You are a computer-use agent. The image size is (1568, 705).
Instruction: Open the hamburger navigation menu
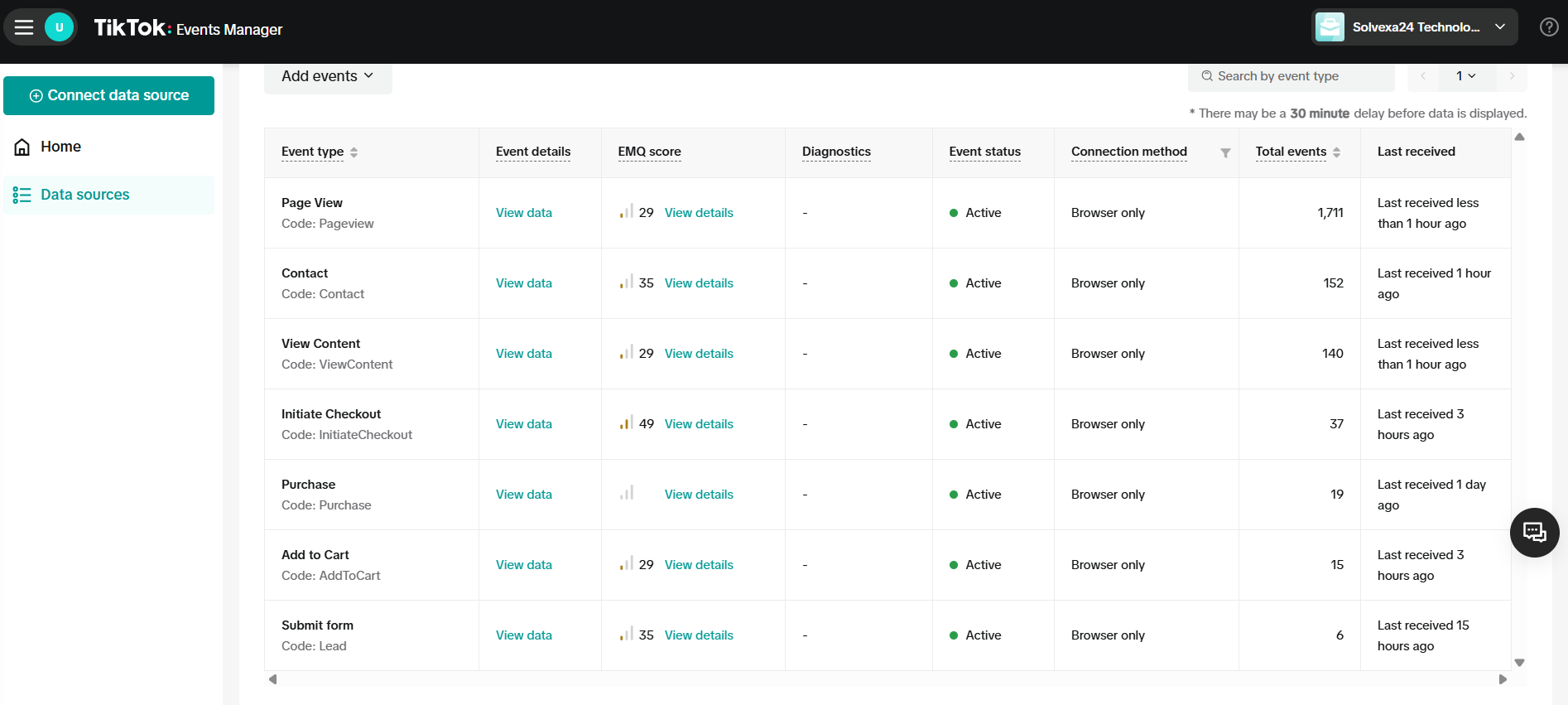(x=24, y=27)
